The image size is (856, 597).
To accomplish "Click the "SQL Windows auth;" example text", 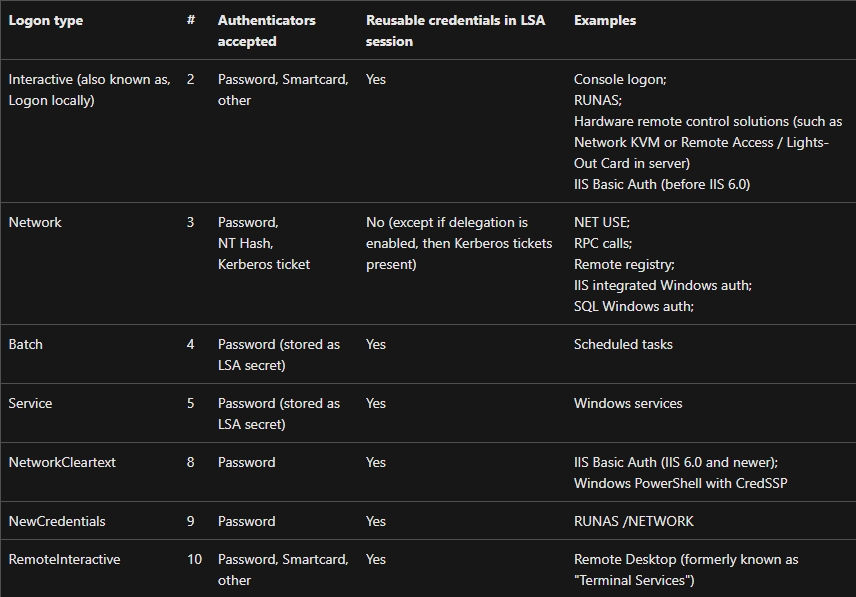I will pyautogui.click(x=633, y=306).
